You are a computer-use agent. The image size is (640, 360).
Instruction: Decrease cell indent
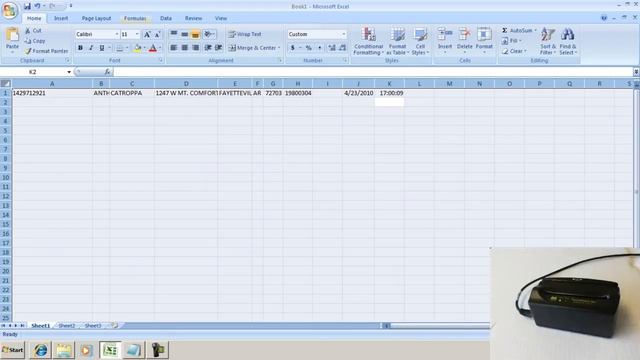point(208,48)
